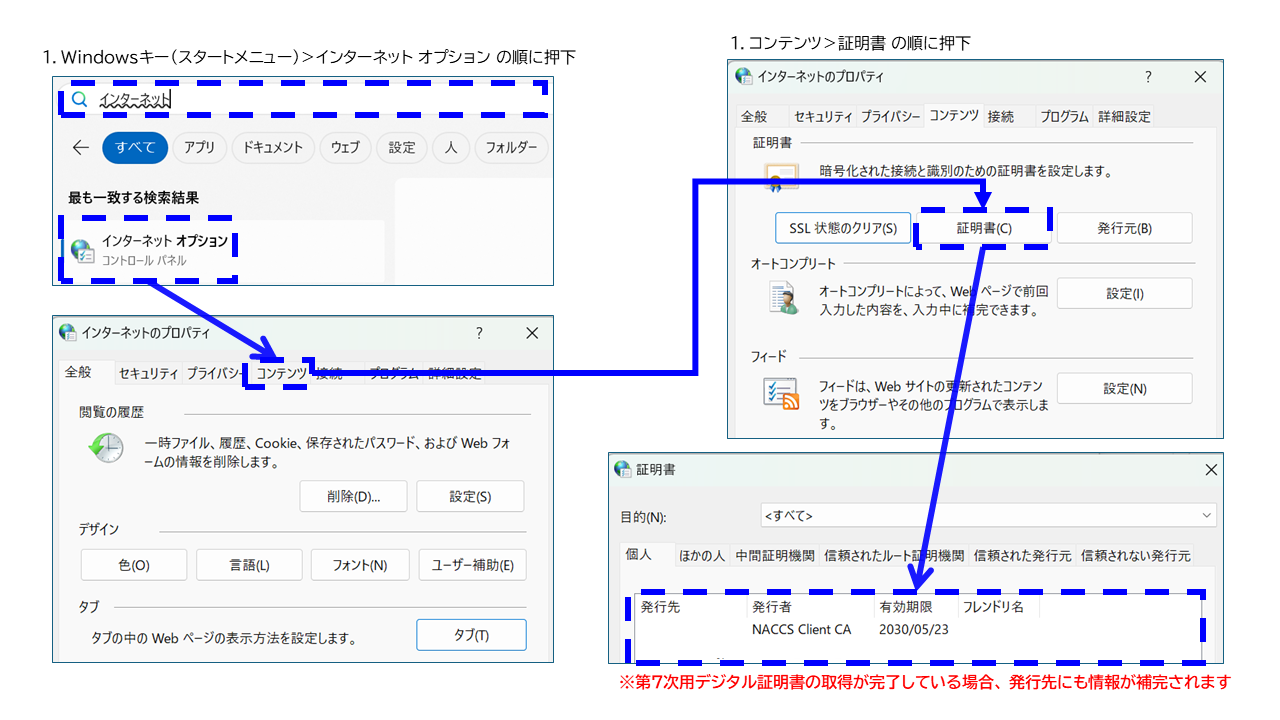Click the 閲覧の履歴 clock icon
Image resolution: width=1280 pixels, height=720 pixels.
[105, 449]
